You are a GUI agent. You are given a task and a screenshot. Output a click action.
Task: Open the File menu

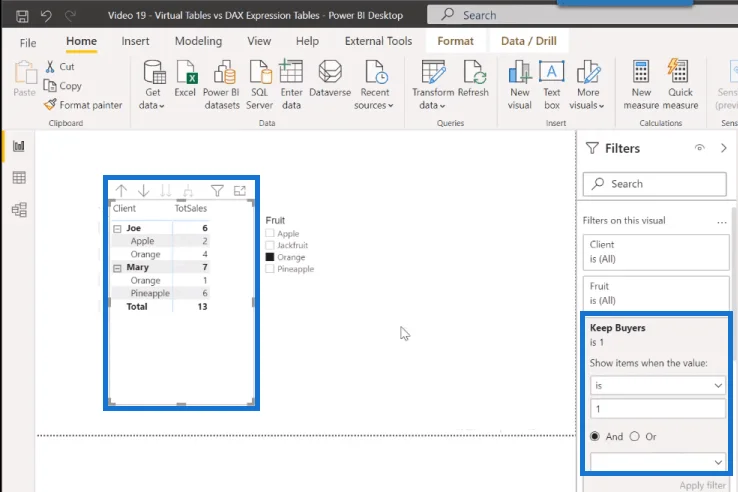coord(28,43)
